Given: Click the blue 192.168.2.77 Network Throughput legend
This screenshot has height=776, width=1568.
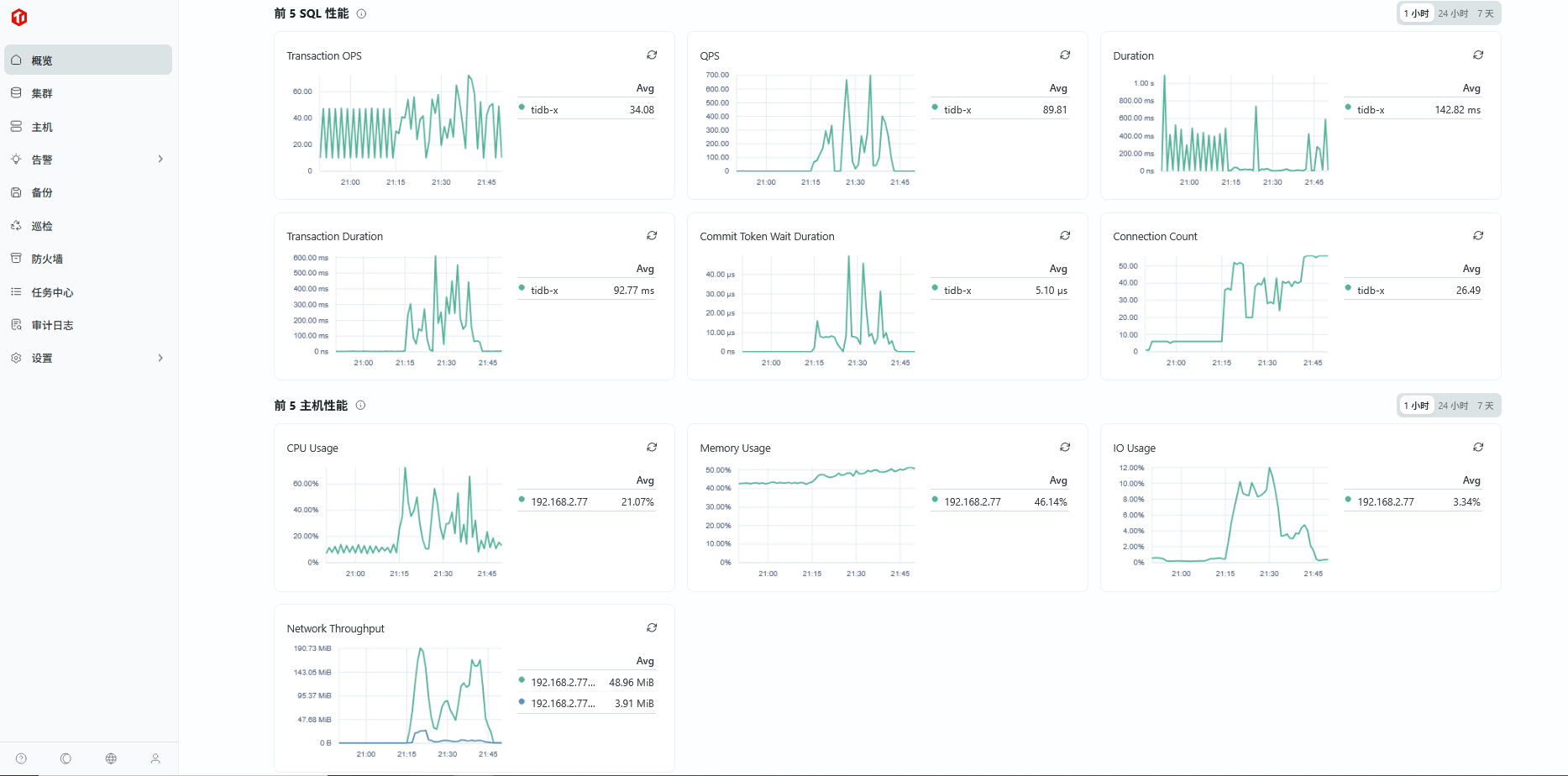Looking at the screenshot, I should [562, 704].
